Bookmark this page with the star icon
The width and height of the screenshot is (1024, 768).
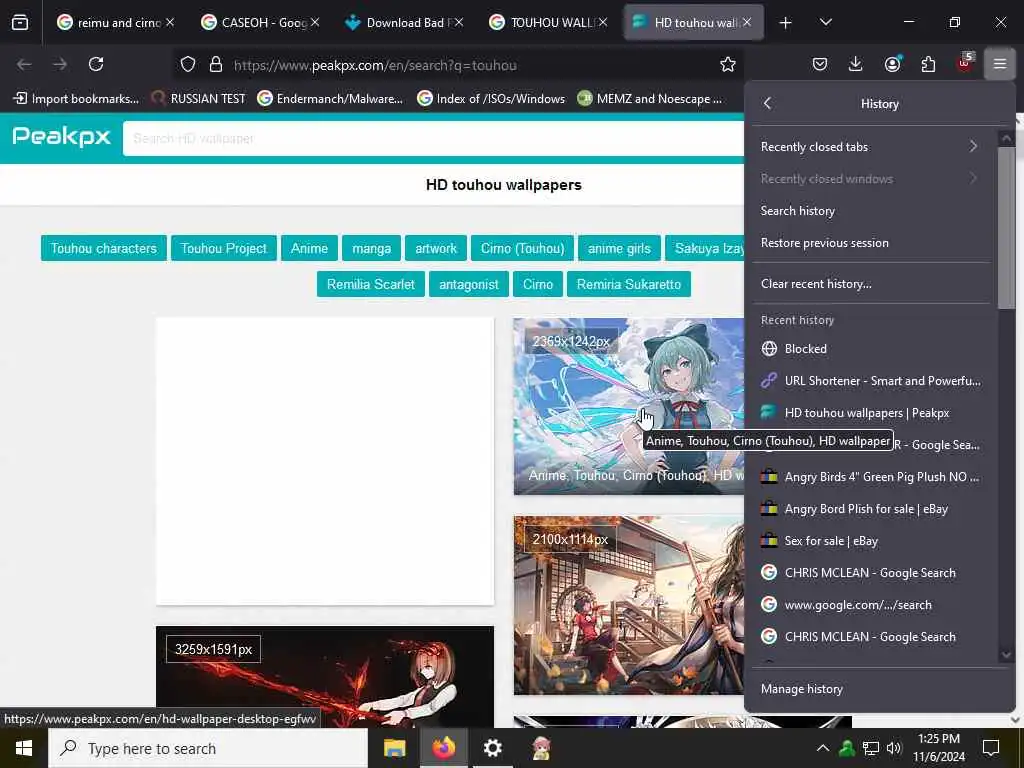tap(728, 64)
